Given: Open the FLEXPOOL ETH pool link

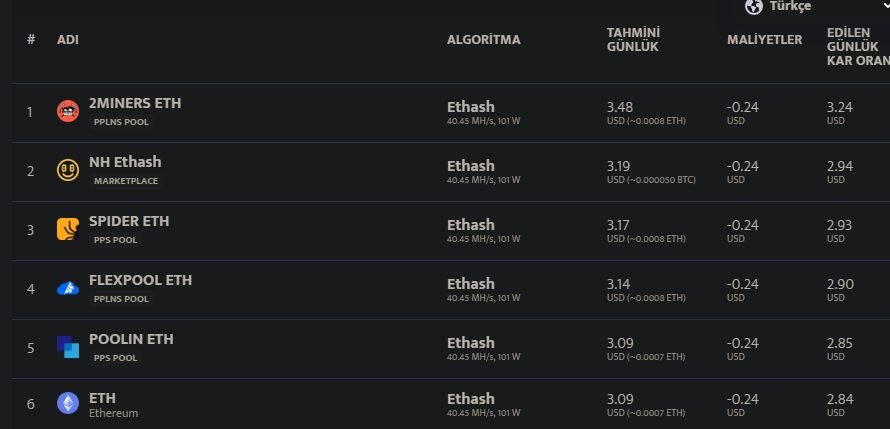Looking at the screenshot, I should pyautogui.click(x=140, y=280).
